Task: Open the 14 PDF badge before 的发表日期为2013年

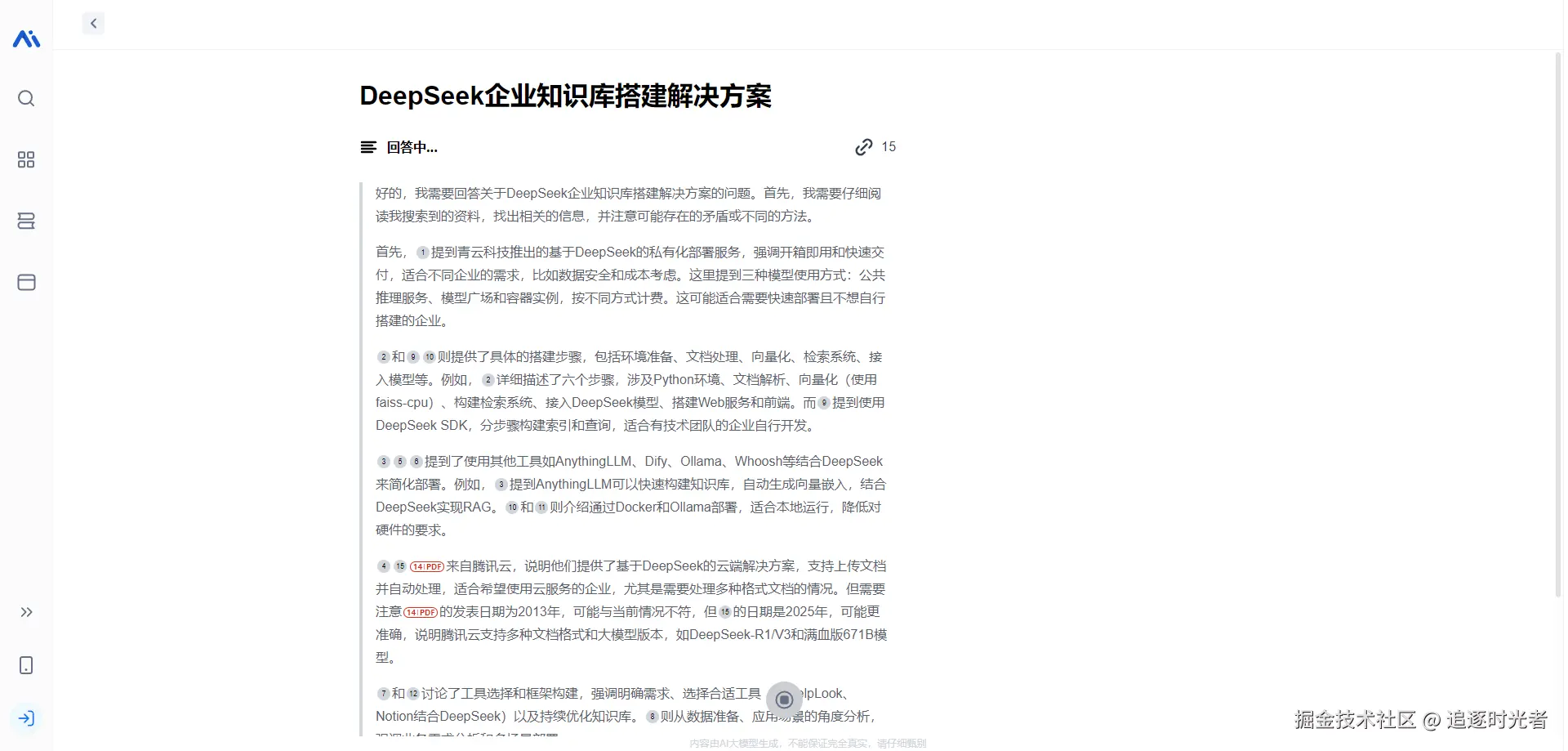Action: point(421,612)
